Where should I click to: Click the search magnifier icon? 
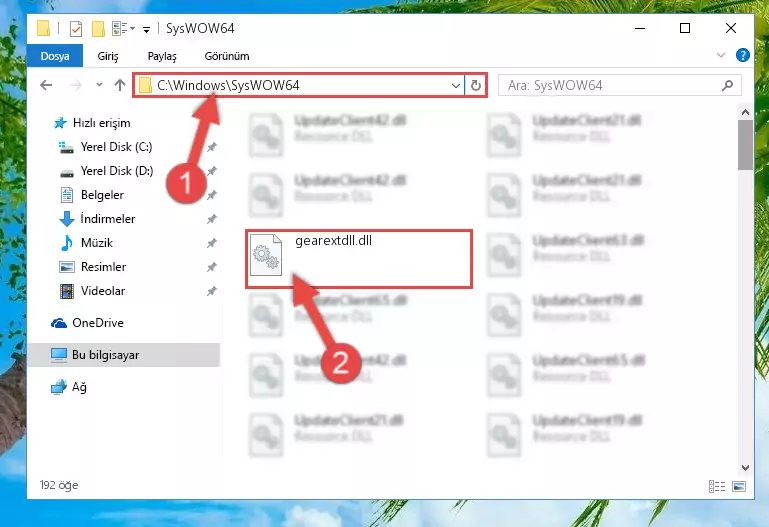click(x=728, y=85)
